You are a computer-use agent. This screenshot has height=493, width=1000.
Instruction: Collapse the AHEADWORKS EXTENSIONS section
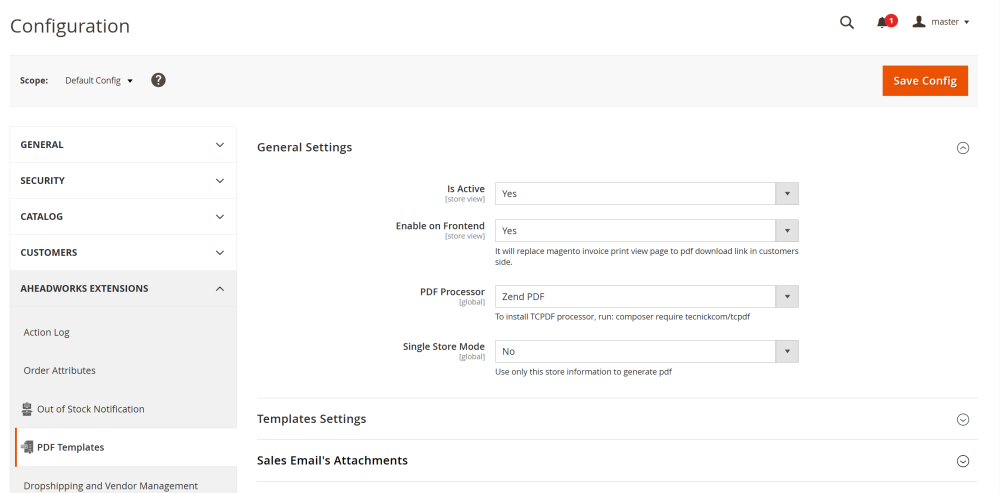pyautogui.click(x=123, y=288)
